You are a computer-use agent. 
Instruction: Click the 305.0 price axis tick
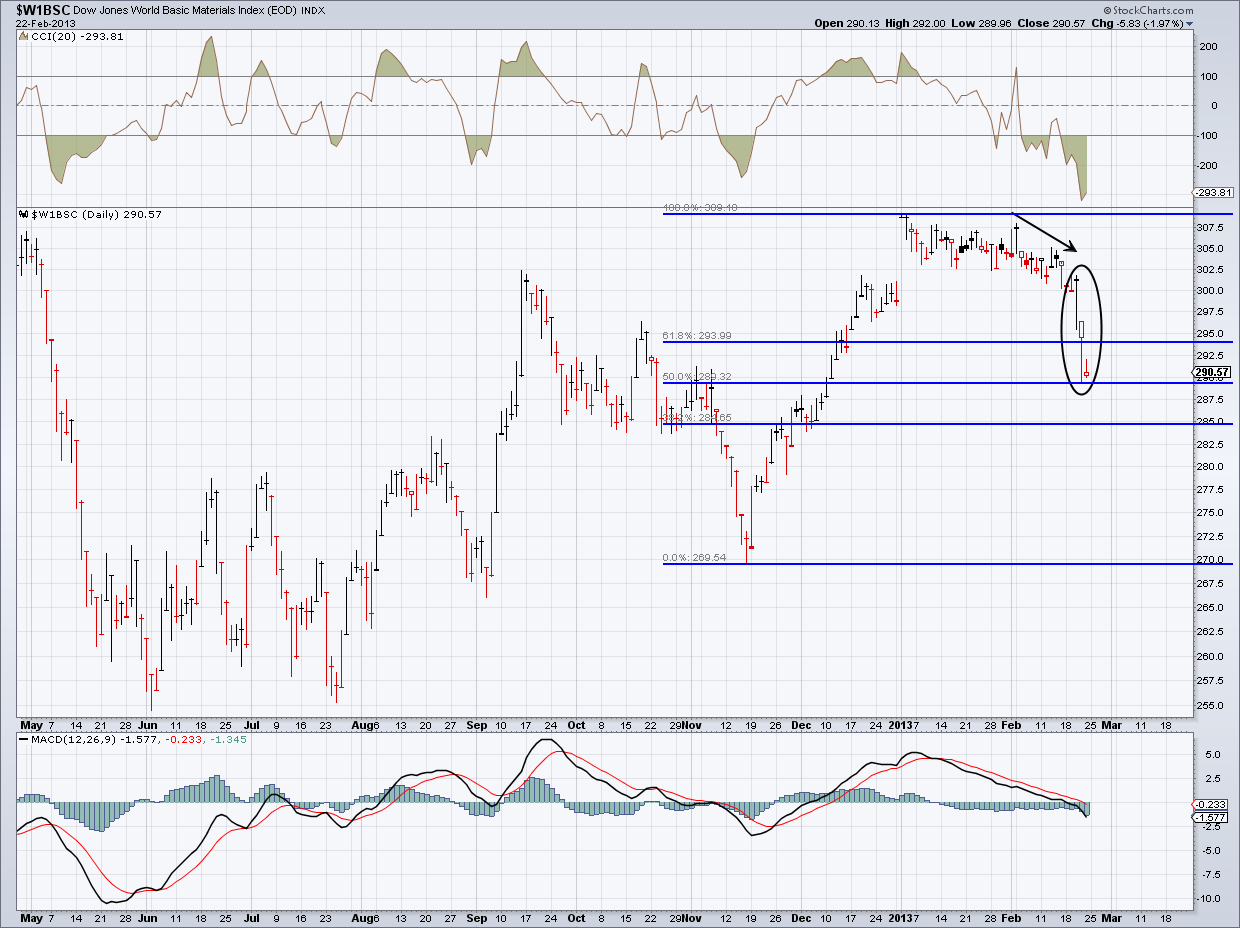[x=1211, y=248]
